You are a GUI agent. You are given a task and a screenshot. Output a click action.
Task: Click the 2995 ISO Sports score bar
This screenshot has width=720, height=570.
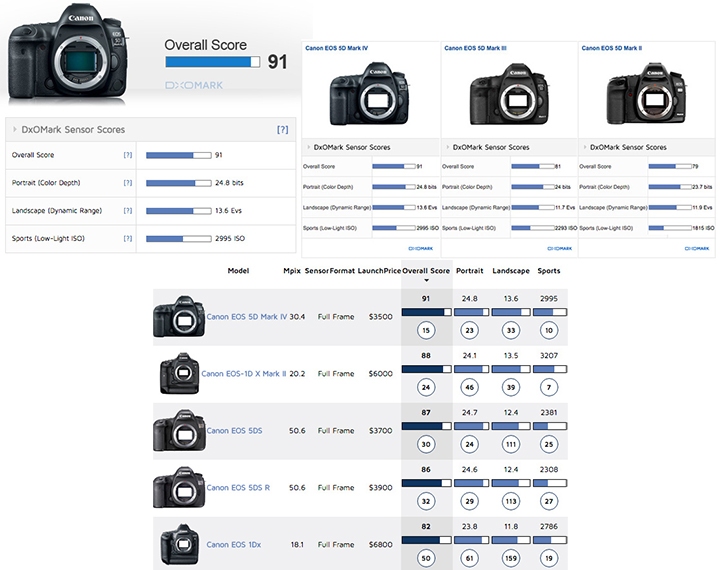pos(179,239)
